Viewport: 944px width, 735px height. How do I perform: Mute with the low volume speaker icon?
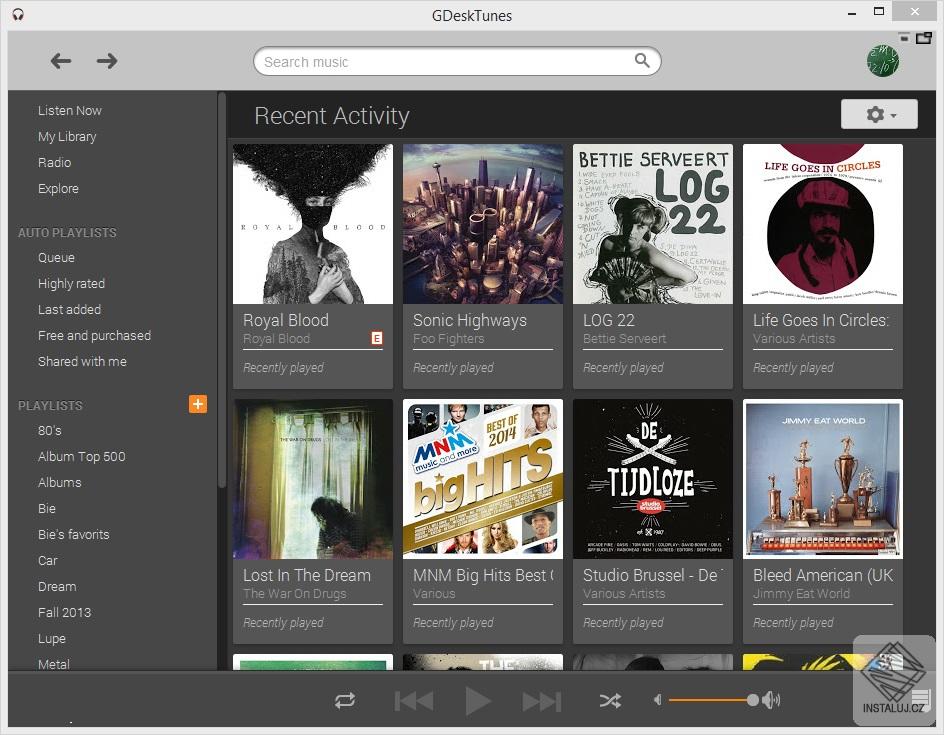click(658, 699)
